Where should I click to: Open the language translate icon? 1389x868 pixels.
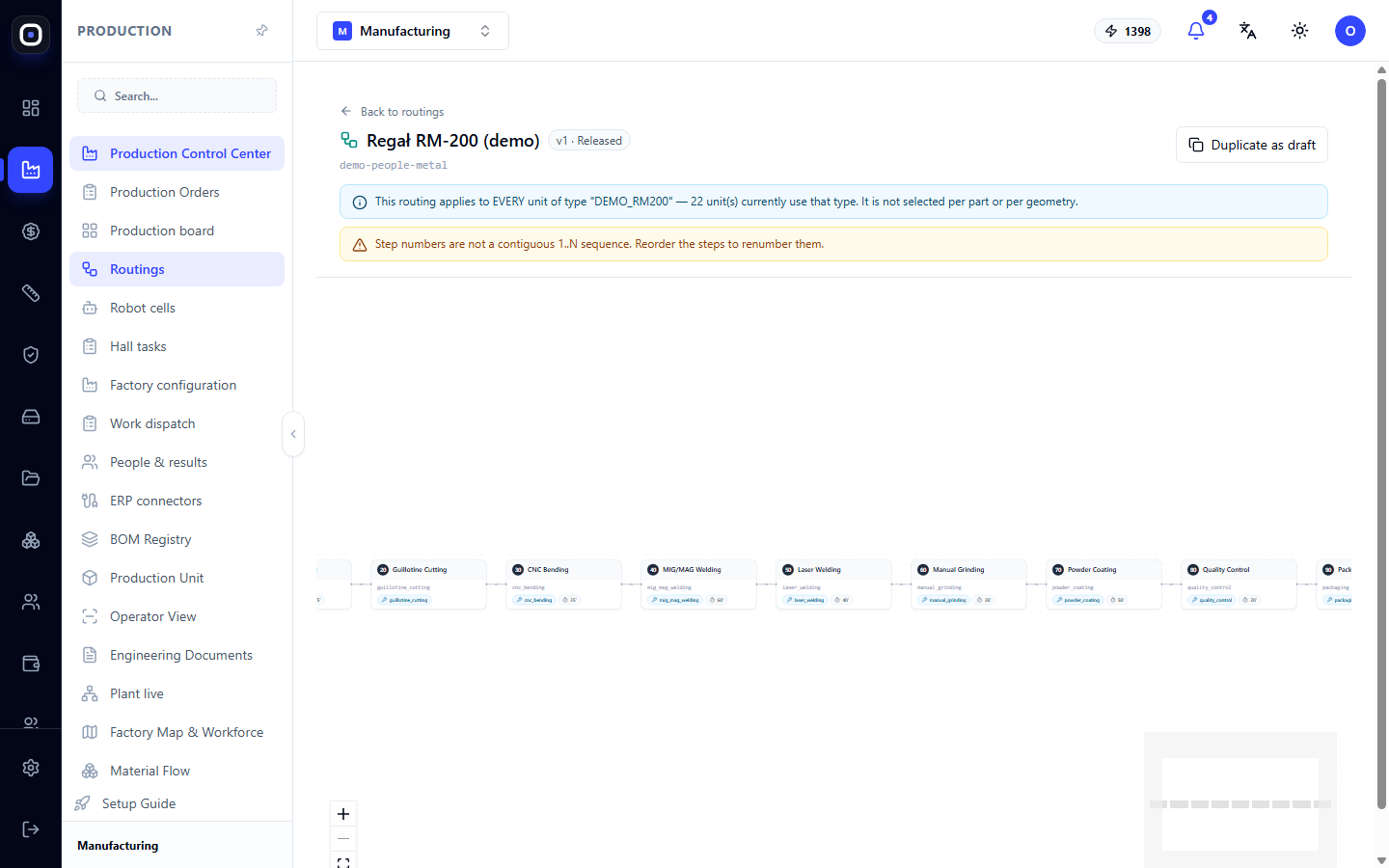(1248, 31)
